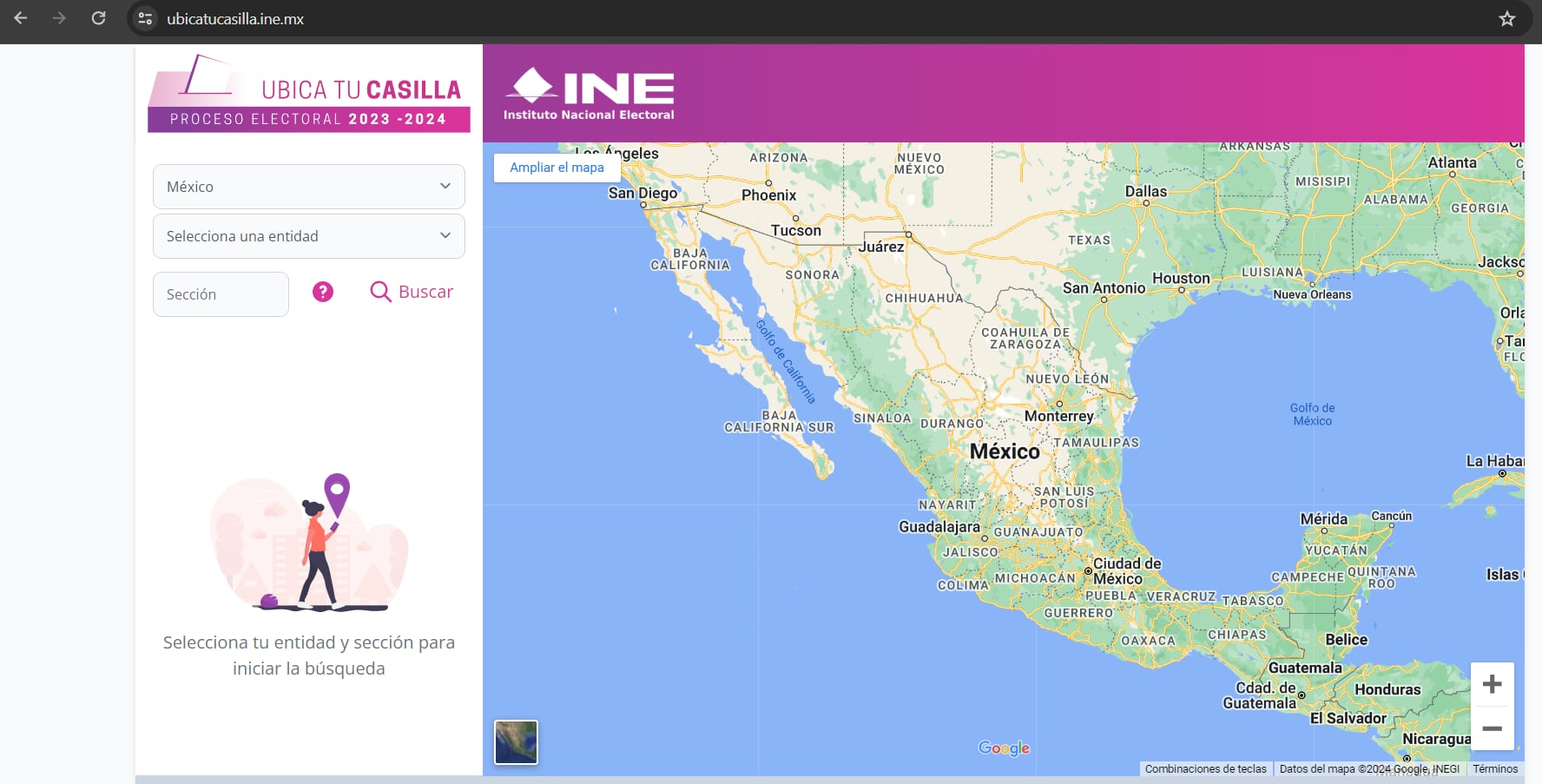The height and width of the screenshot is (784, 1542).
Task: Click the Google logo on map
Action: coord(1004,748)
